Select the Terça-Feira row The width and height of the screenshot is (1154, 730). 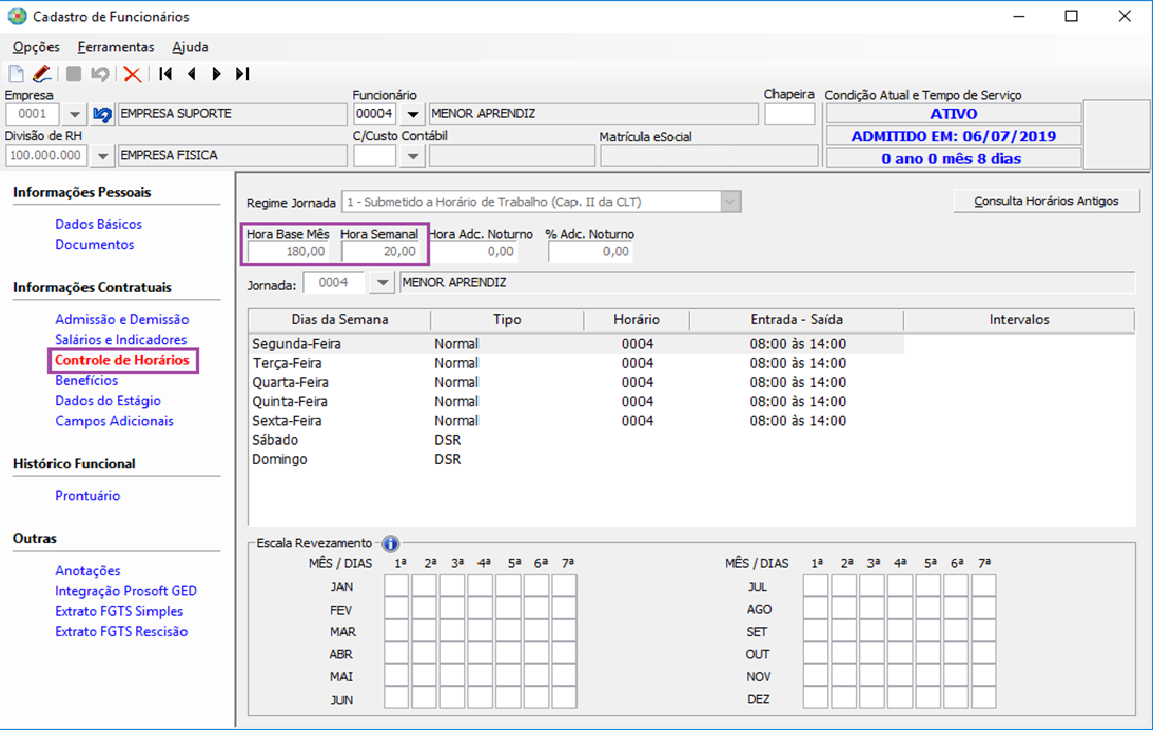(x=576, y=364)
